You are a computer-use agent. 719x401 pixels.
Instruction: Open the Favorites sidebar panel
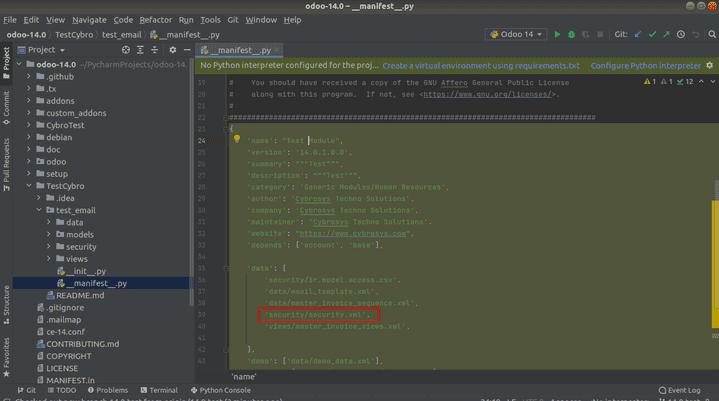[6, 357]
